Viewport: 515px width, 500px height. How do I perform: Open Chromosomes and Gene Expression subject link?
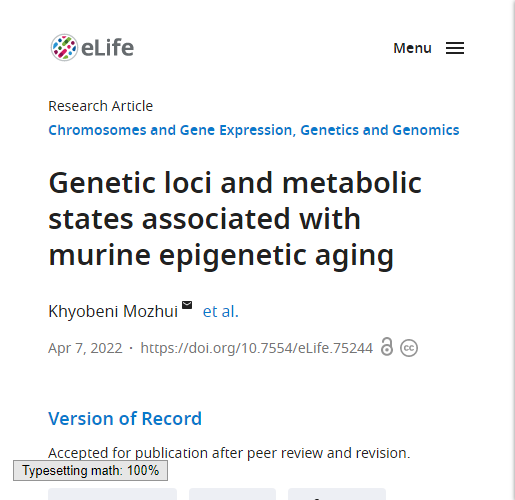[x=170, y=130]
